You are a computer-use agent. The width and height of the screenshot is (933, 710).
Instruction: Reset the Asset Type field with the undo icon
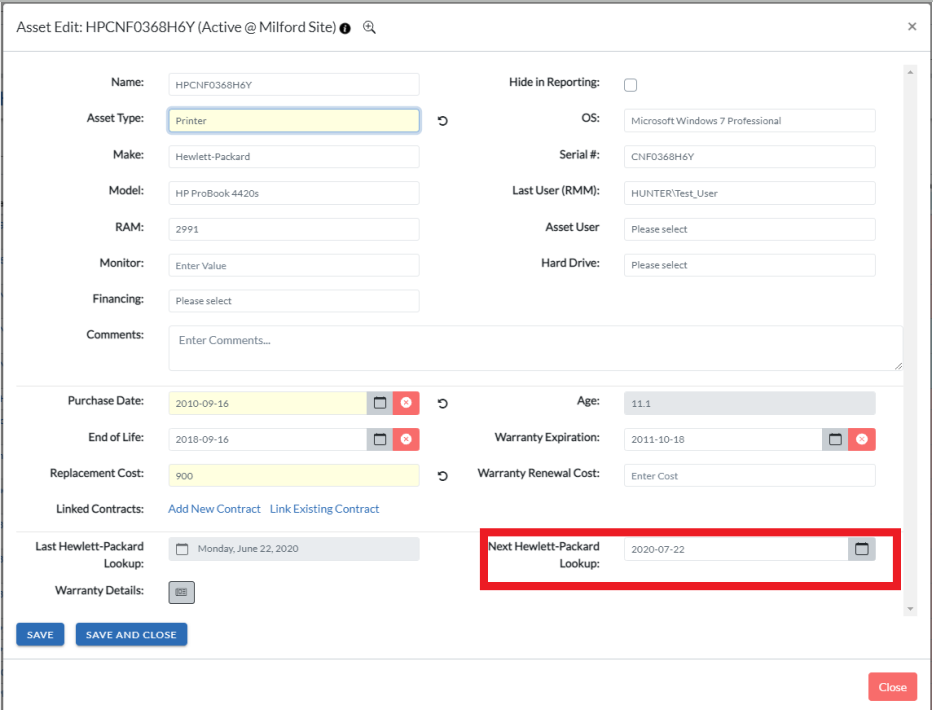(x=442, y=121)
